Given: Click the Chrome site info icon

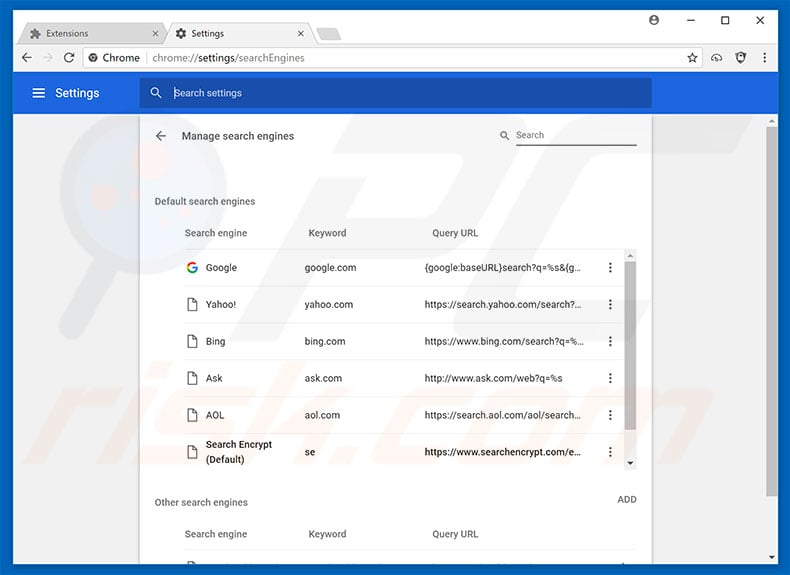Looking at the screenshot, I should click(93, 58).
